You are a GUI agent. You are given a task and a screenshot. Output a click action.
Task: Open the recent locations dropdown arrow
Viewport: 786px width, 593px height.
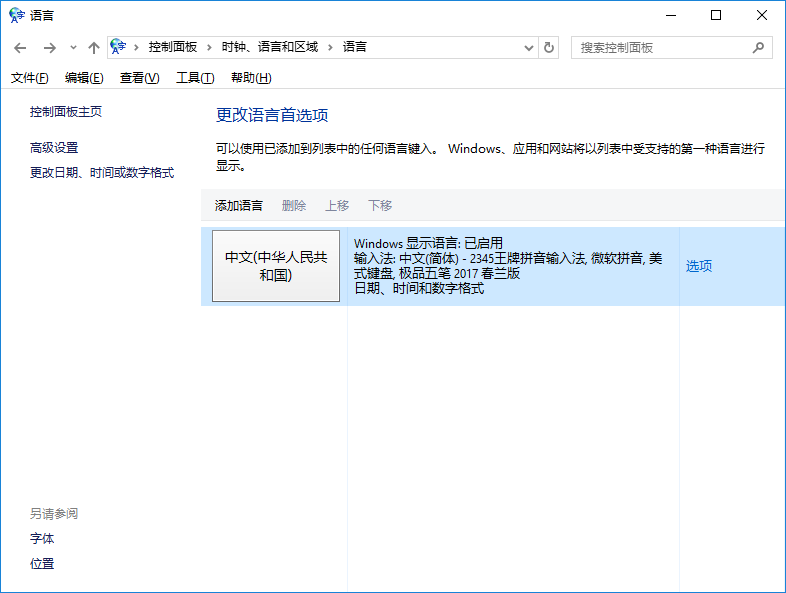point(73,48)
